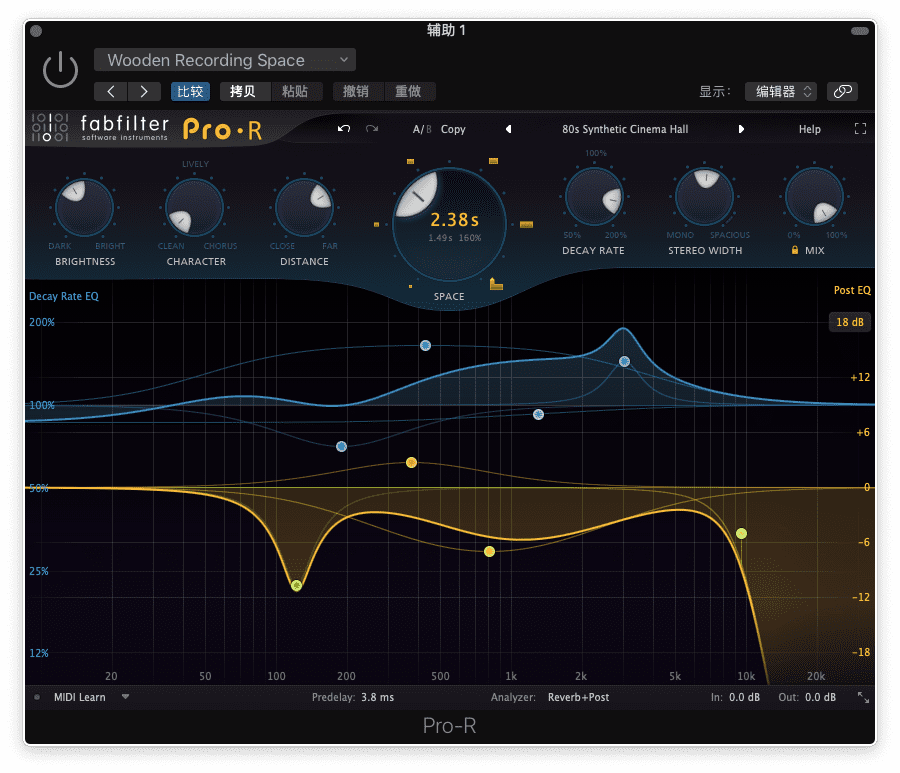The width and height of the screenshot is (900, 773).
Task: Click the small status dot beside MIDI Learn
Action: [37, 697]
